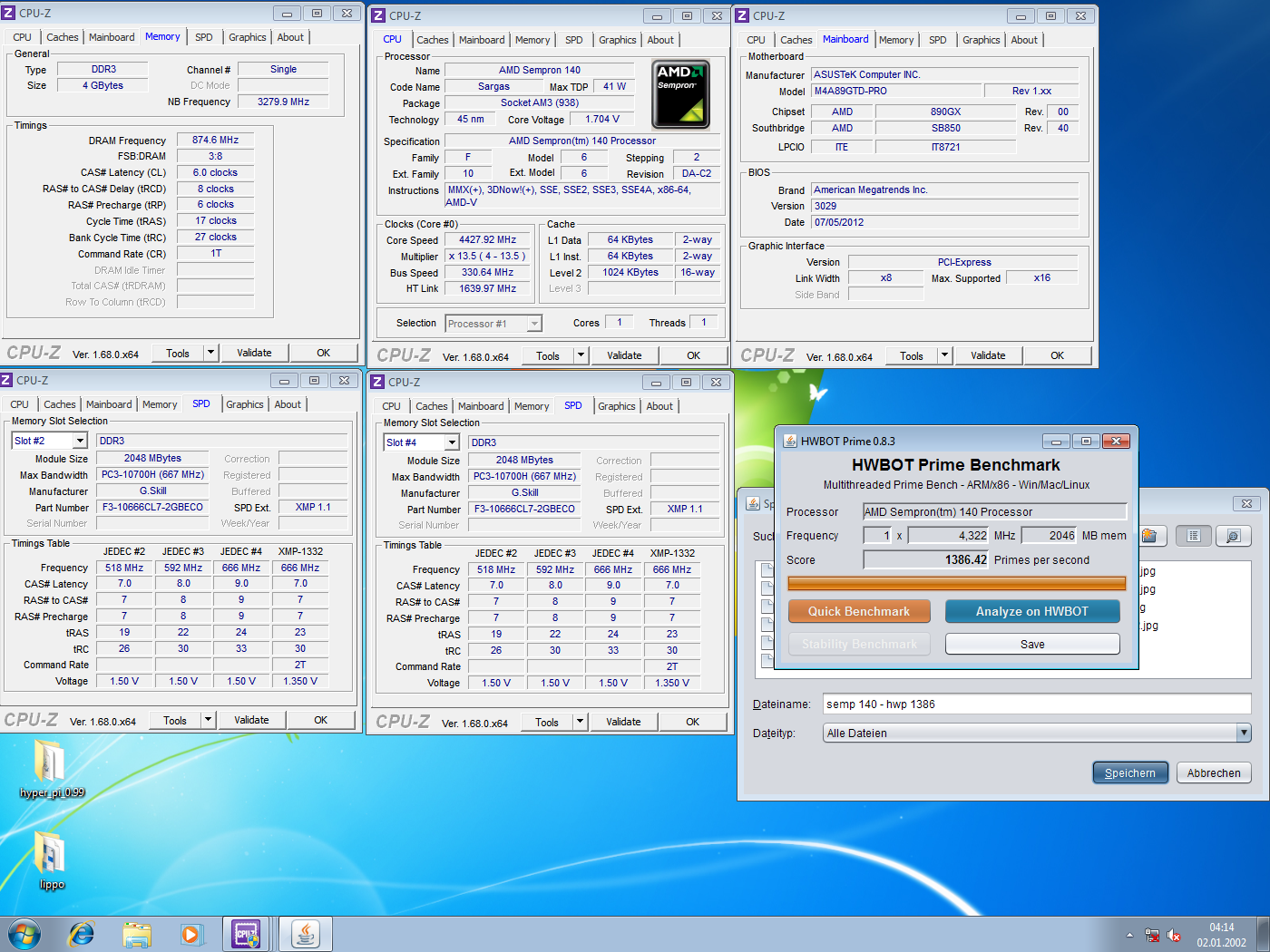This screenshot has height=952, width=1270.
Task: Click Validate in Slot #4 SPD window
Action: pos(623,722)
